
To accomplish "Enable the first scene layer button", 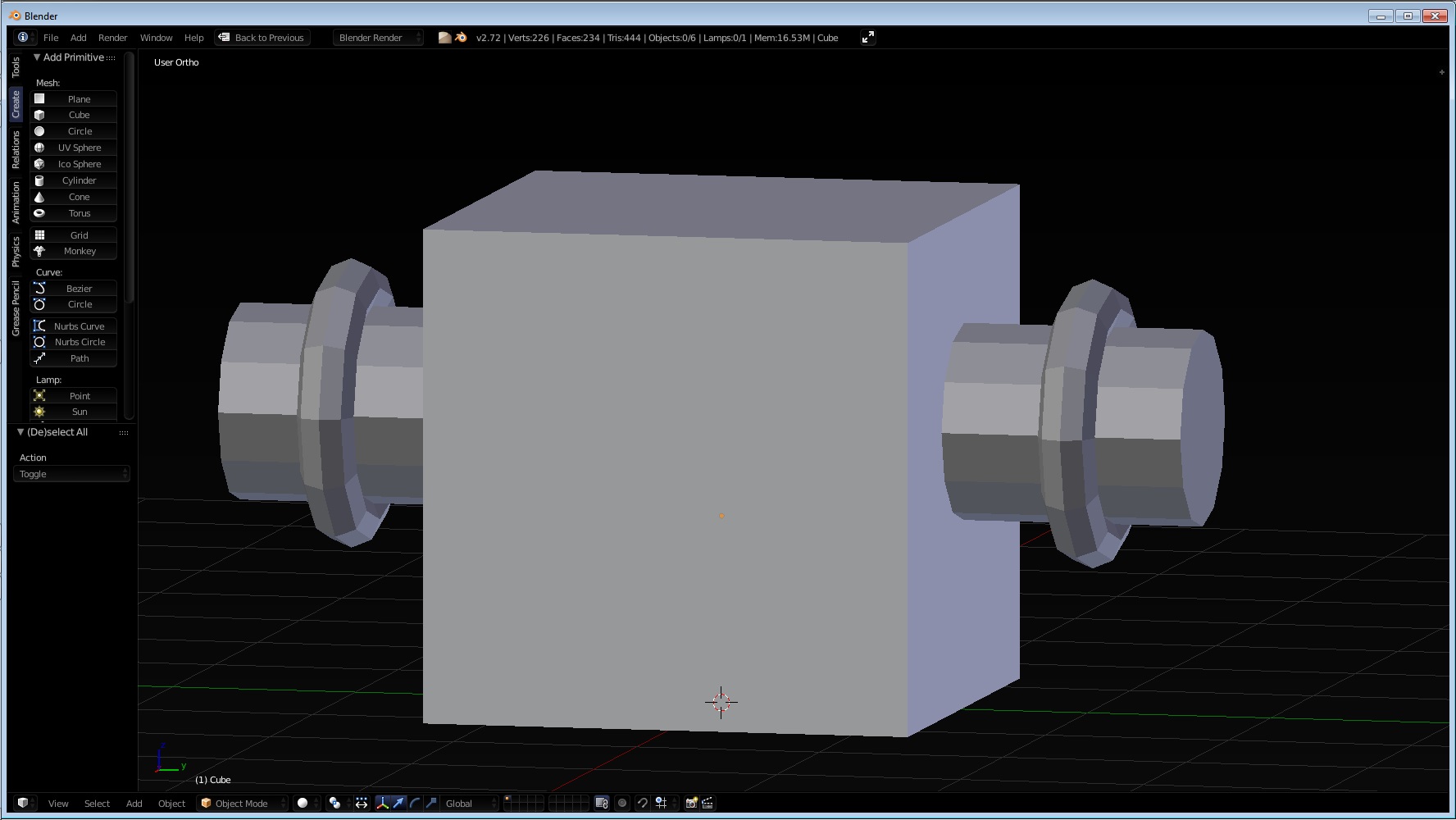I will pos(507,799).
